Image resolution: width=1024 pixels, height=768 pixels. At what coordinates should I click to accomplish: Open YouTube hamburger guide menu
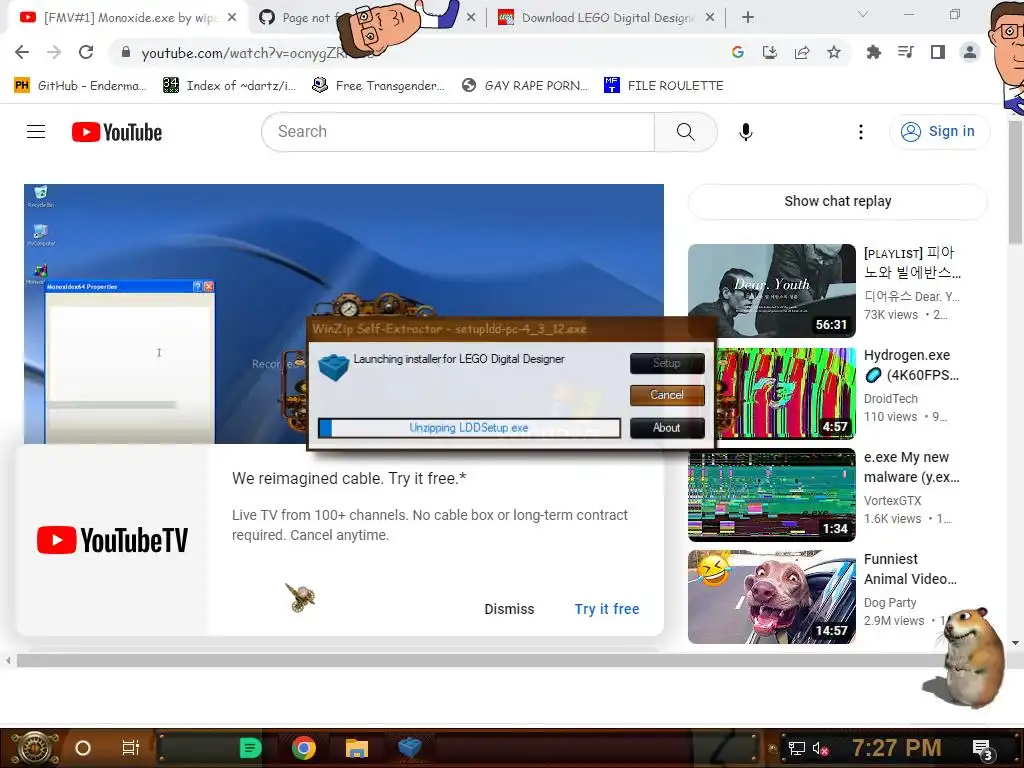point(36,132)
